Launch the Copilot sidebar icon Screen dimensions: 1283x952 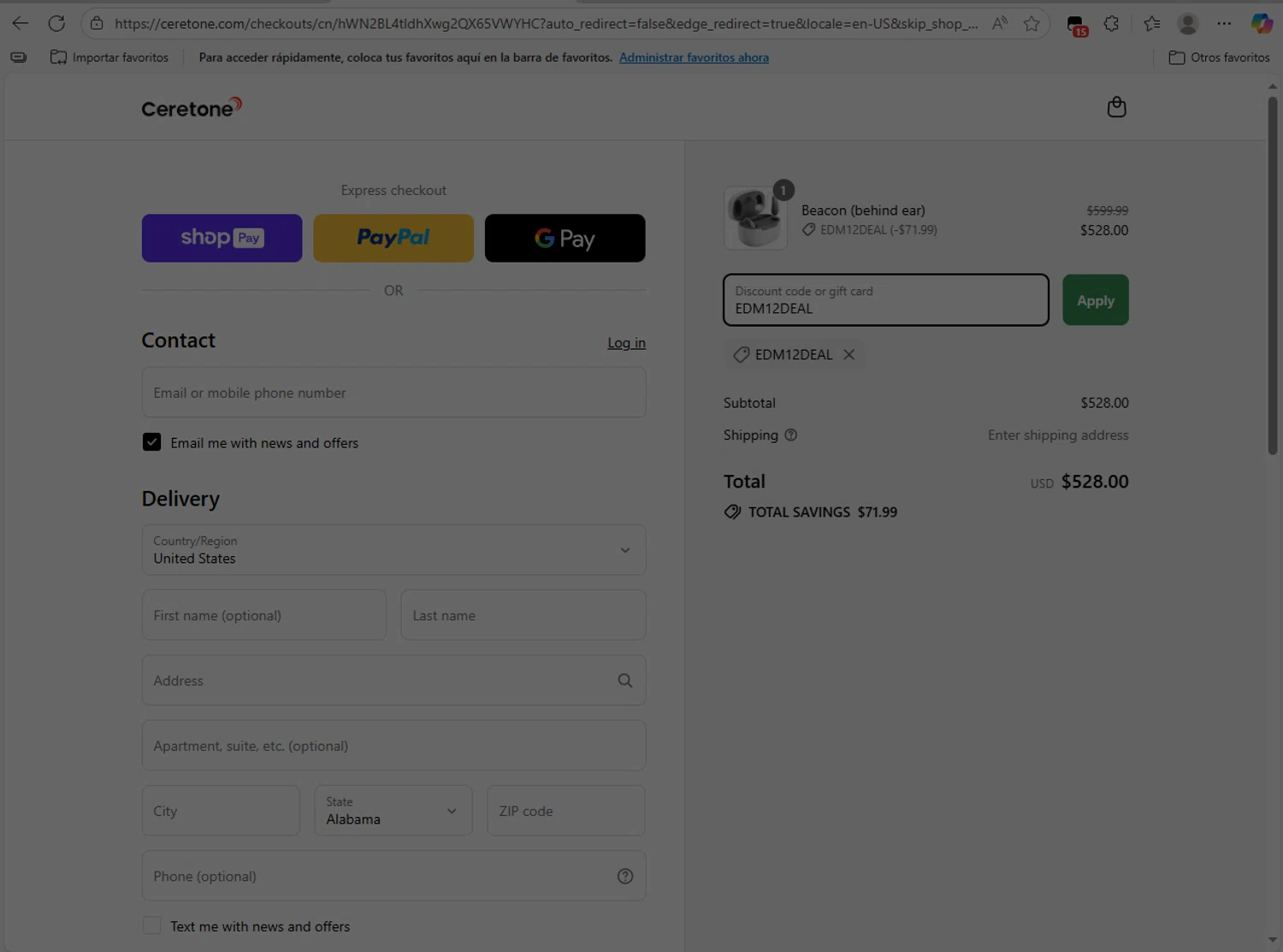tap(1261, 23)
